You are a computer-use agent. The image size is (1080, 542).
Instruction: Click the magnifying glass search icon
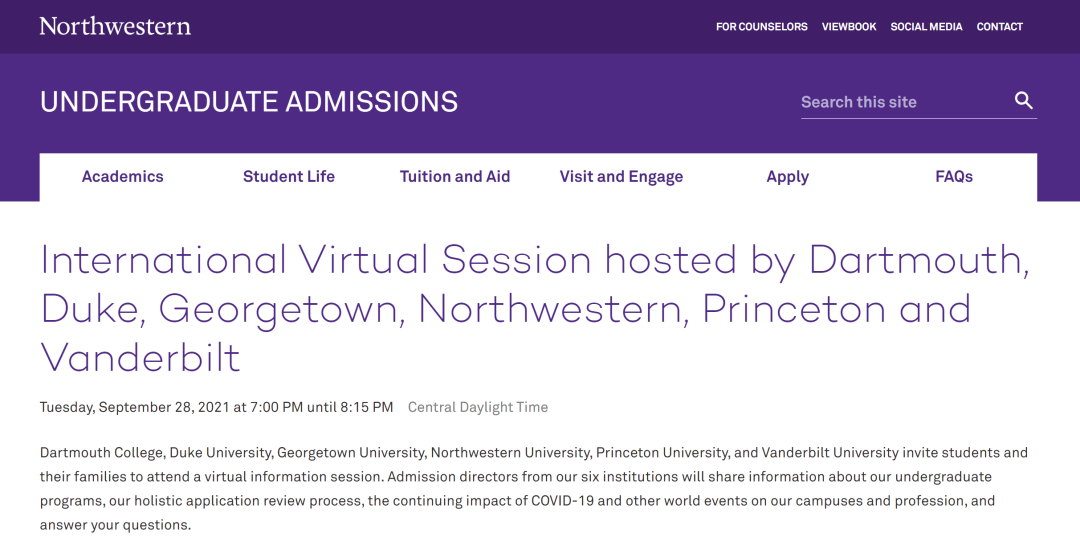[x=1024, y=101]
